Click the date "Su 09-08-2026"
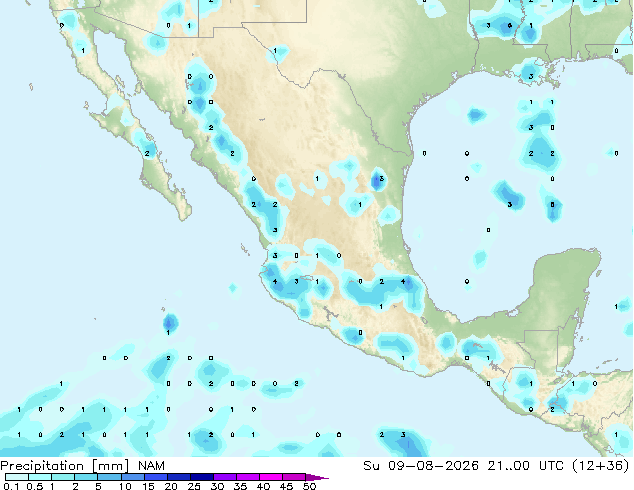The width and height of the screenshot is (634, 490). click(x=421, y=466)
